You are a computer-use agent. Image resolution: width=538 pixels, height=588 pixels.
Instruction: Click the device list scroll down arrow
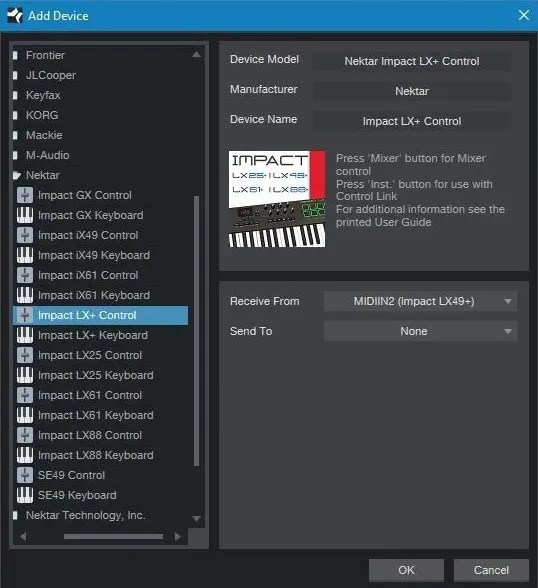[x=196, y=519]
